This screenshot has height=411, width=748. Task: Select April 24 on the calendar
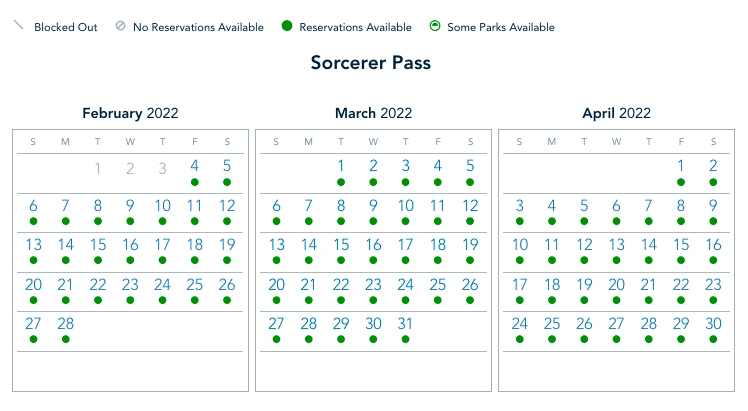[x=519, y=323]
